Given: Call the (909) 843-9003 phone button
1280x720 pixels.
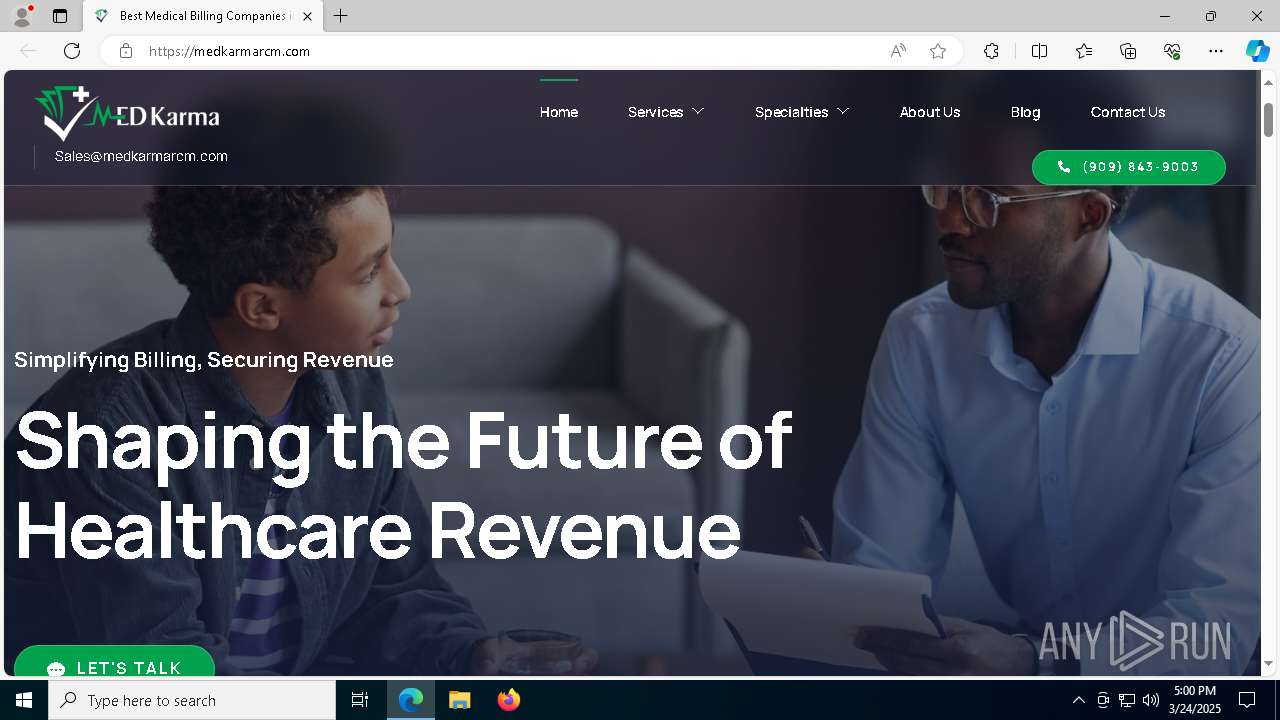Looking at the screenshot, I should 1128,167.
